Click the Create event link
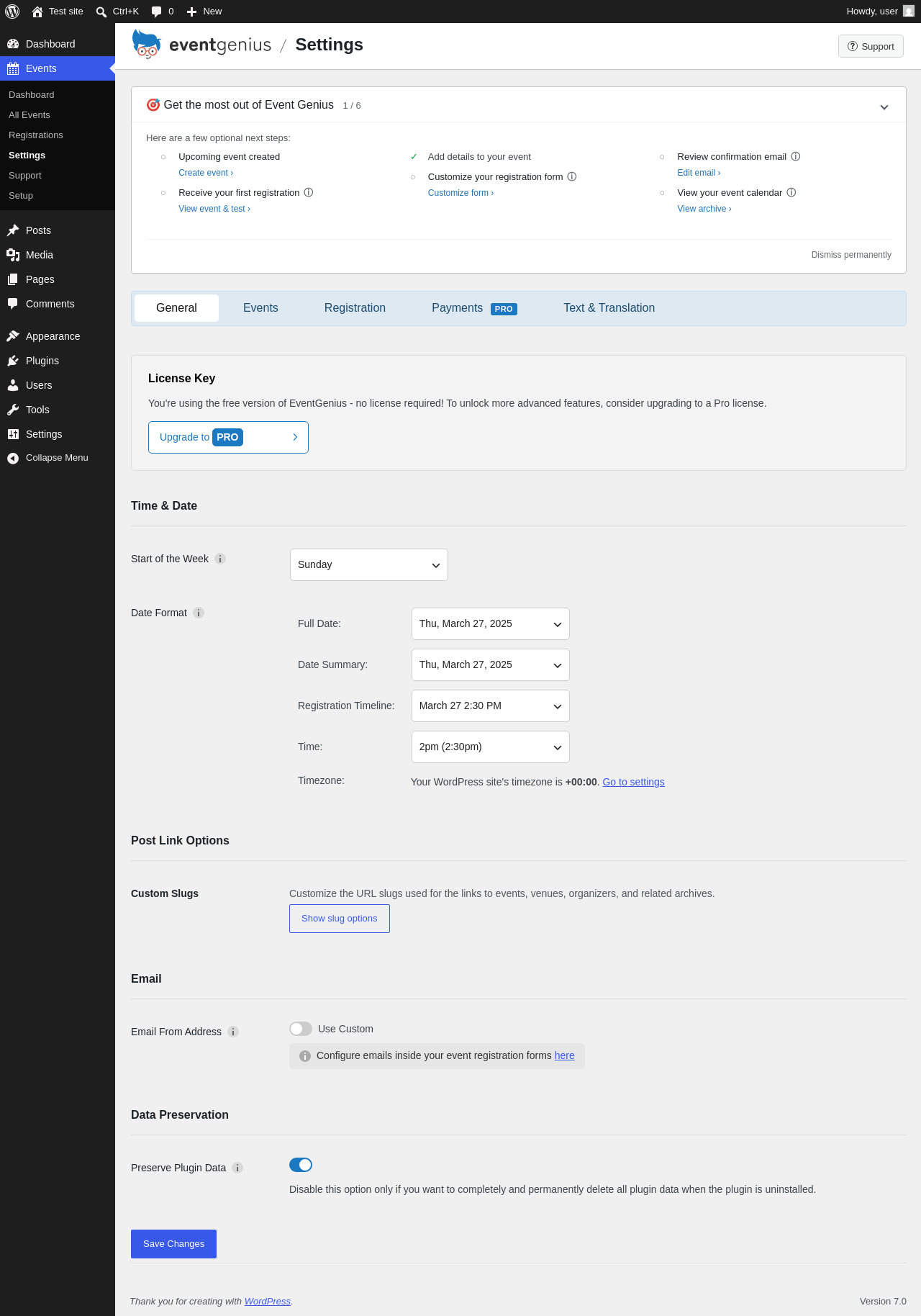Screen dimensions: 921x1316 [x=206, y=173]
